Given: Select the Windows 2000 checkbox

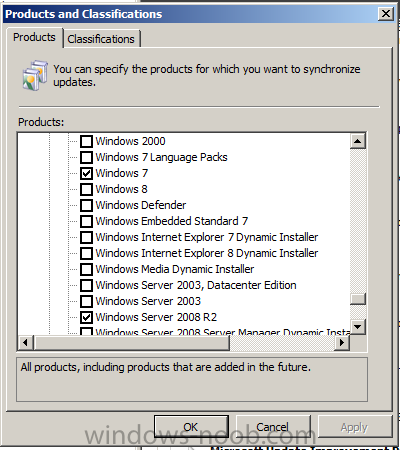Looking at the screenshot, I should (x=86, y=141).
